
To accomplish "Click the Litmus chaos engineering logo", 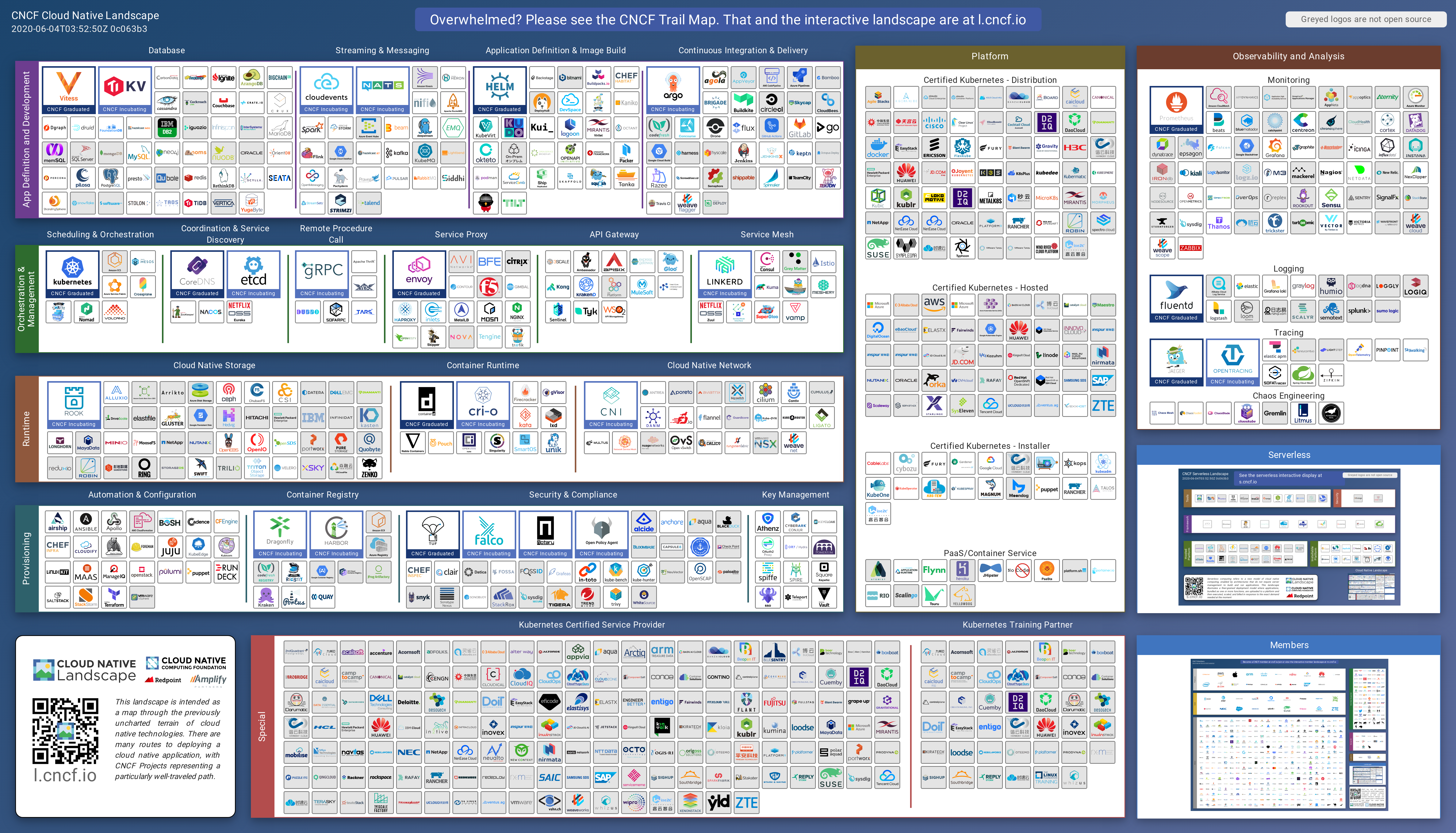I will [1303, 413].
